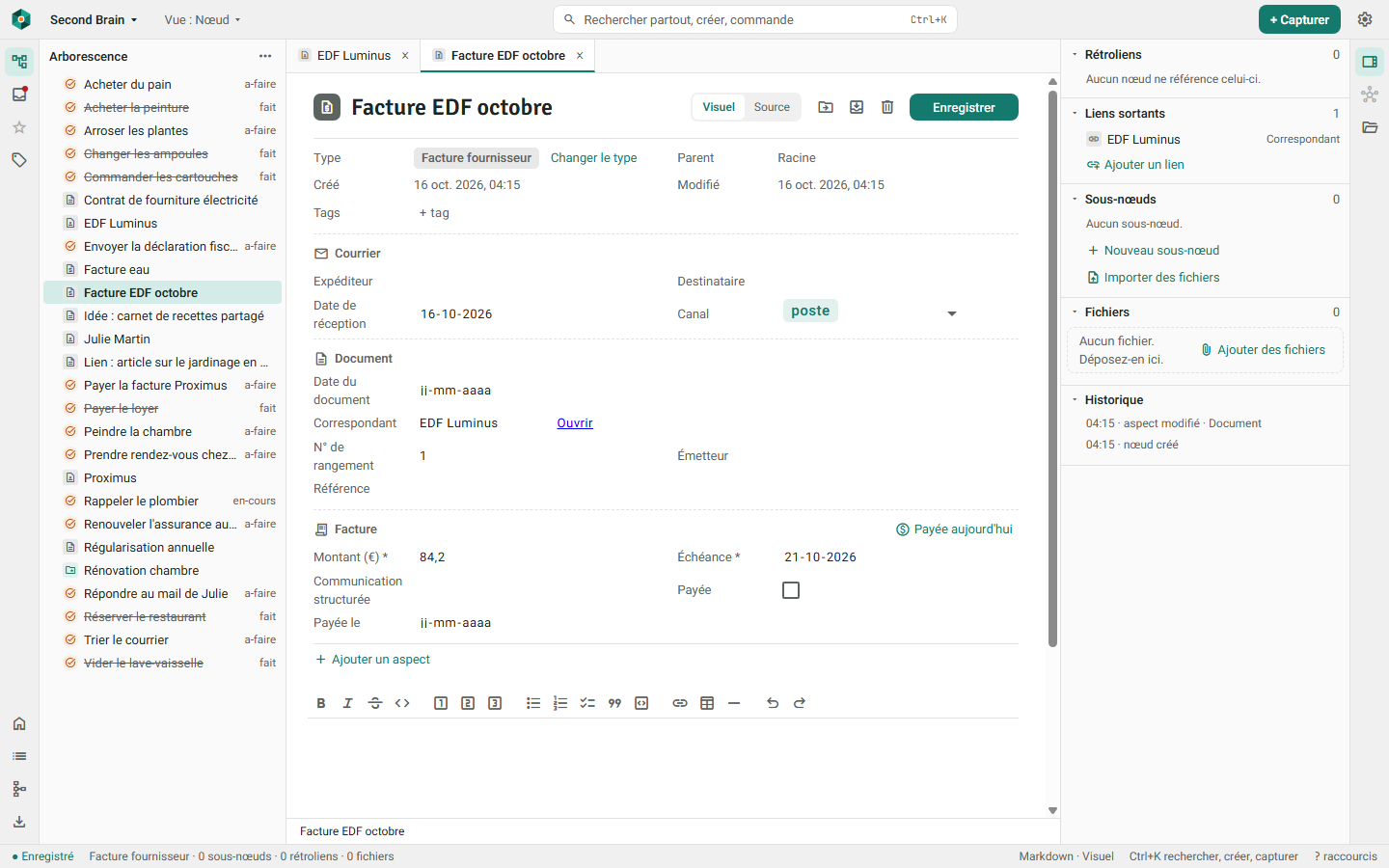1389x868 pixels.
Task: Click Changer le type link
Action: pos(593,158)
